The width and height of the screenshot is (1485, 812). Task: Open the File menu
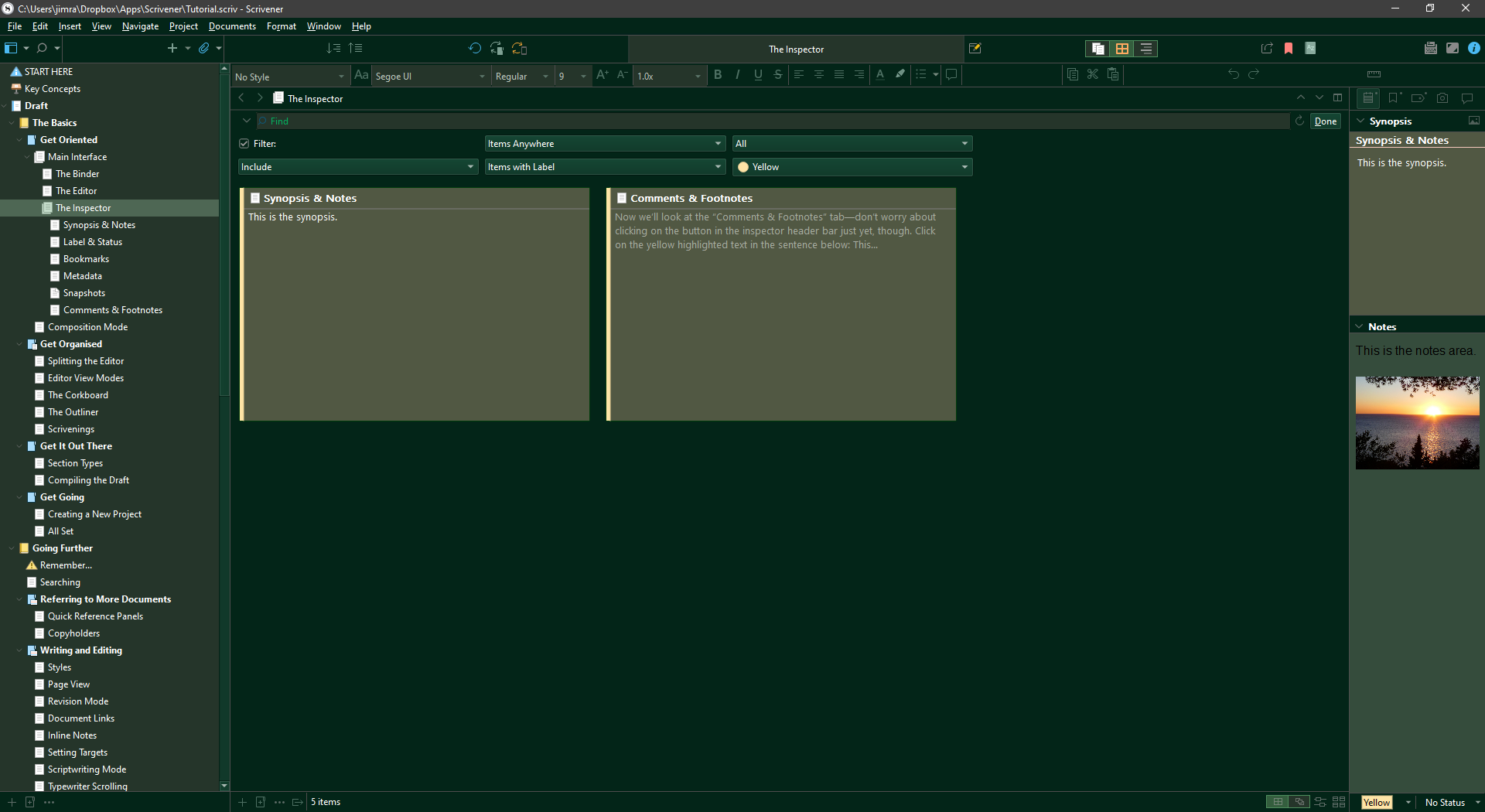(14, 26)
